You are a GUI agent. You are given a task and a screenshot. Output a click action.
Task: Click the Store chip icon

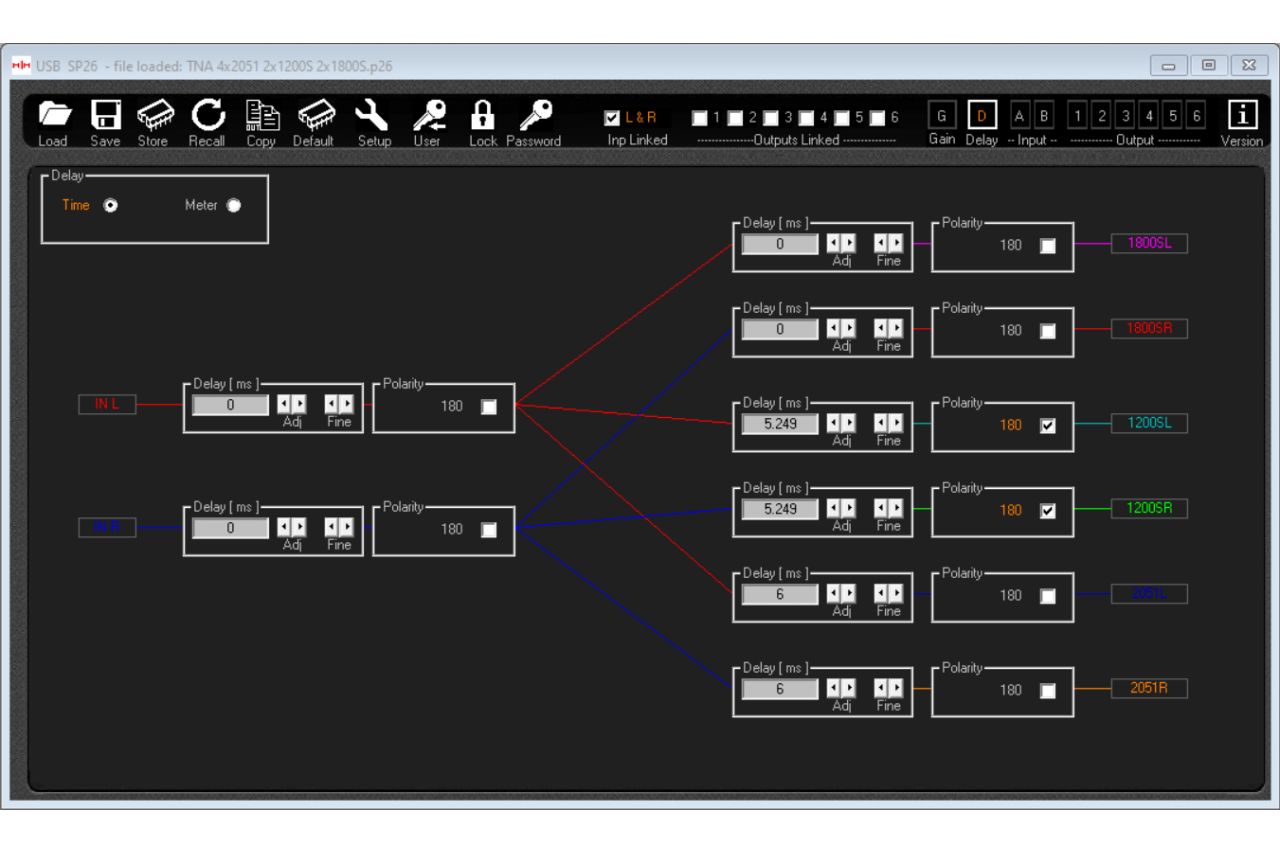(154, 116)
